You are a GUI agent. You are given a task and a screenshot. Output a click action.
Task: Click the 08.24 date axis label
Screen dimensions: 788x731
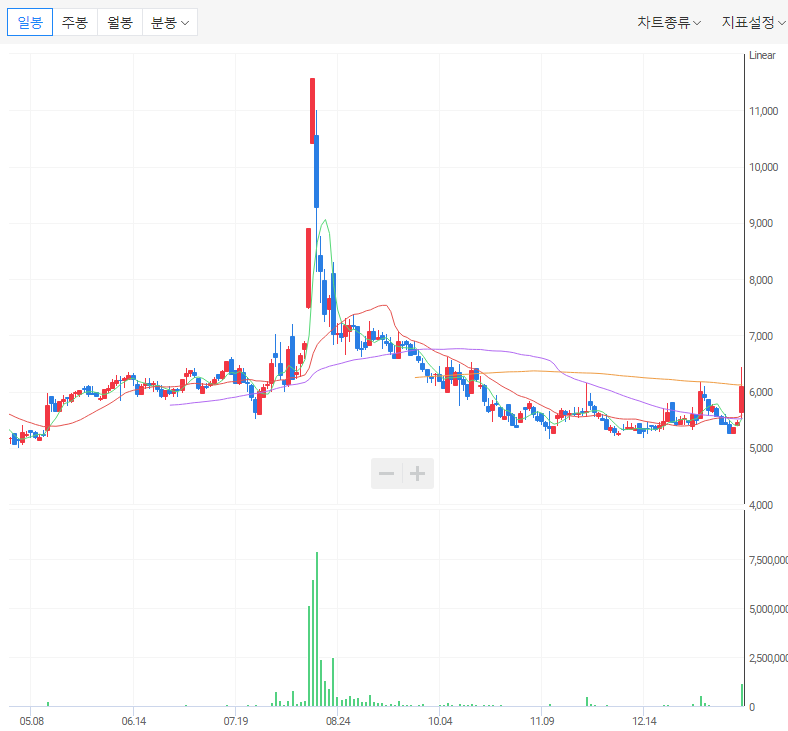click(x=338, y=721)
